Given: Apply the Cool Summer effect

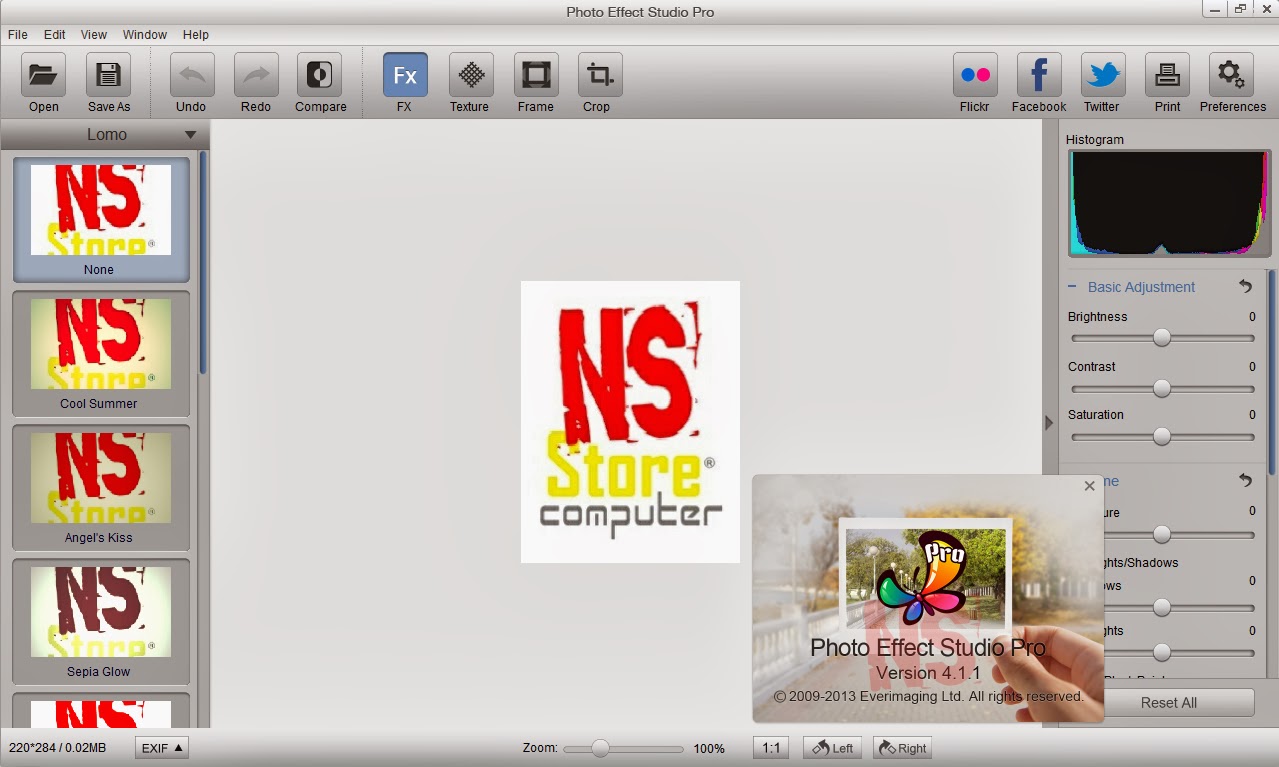Looking at the screenshot, I should [101, 354].
